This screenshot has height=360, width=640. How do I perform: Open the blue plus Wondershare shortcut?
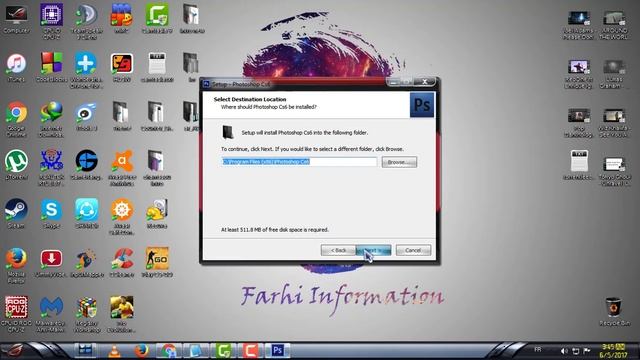coord(87,70)
